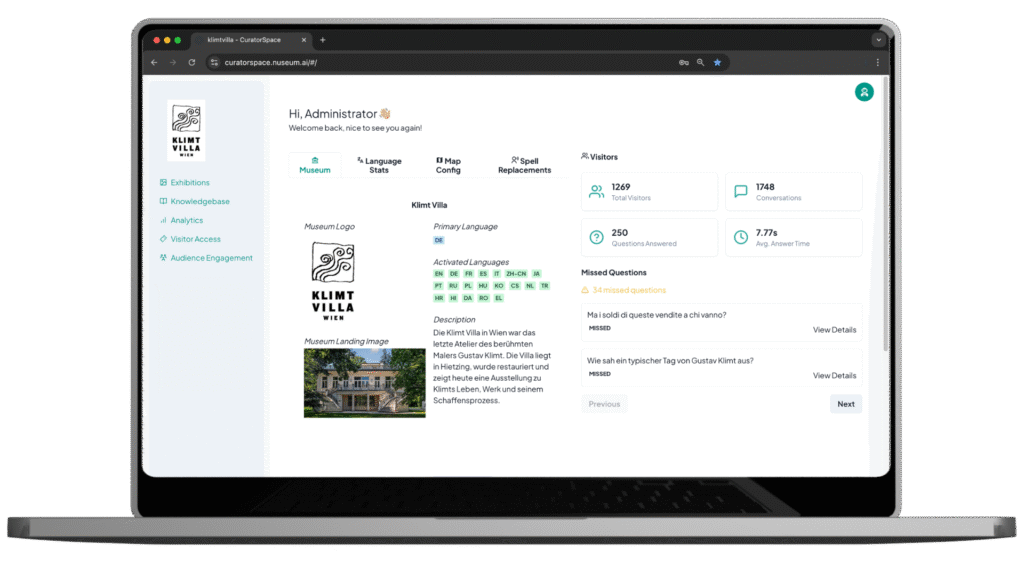Click the Knowledgebase book icon

pyautogui.click(x=163, y=202)
